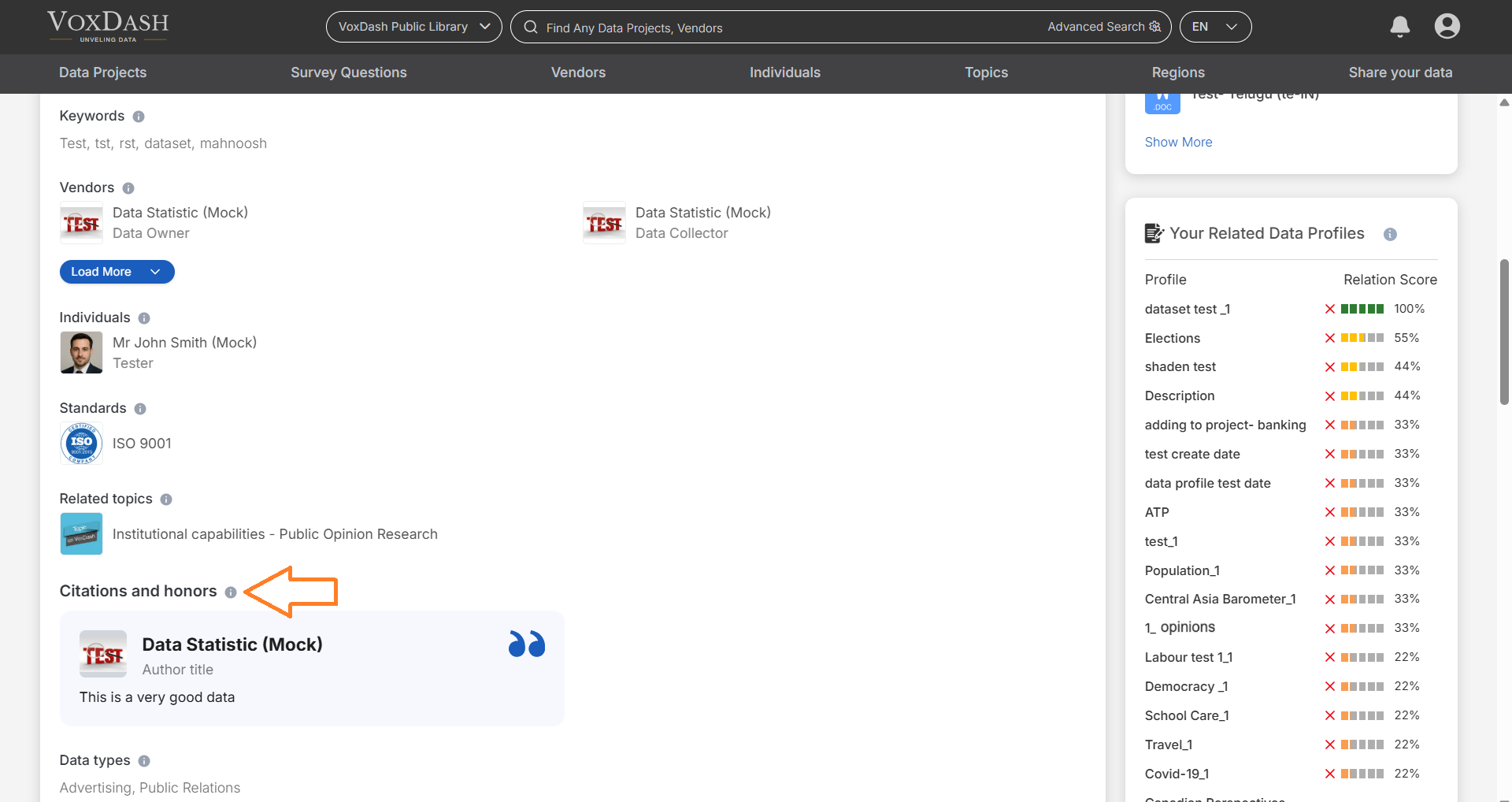Open Data Statistic (Mock) Data Owner vendor
Image resolution: width=1512 pixels, height=802 pixels.
(x=180, y=213)
